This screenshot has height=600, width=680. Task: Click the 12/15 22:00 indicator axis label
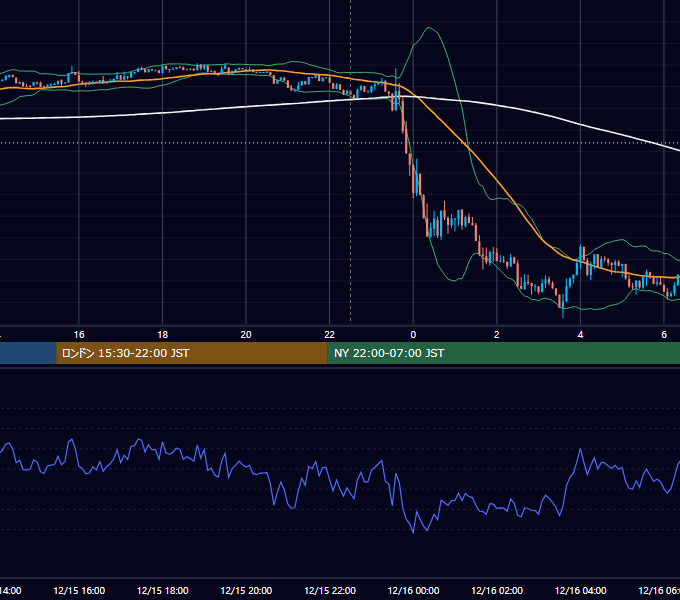pos(330,591)
